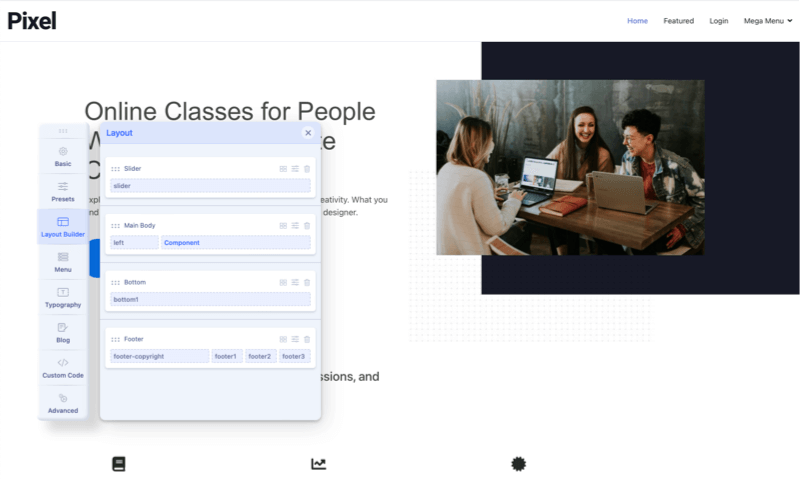Click the 'Main Body' row label
This screenshot has width=800, height=480.
tap(139, 225)
